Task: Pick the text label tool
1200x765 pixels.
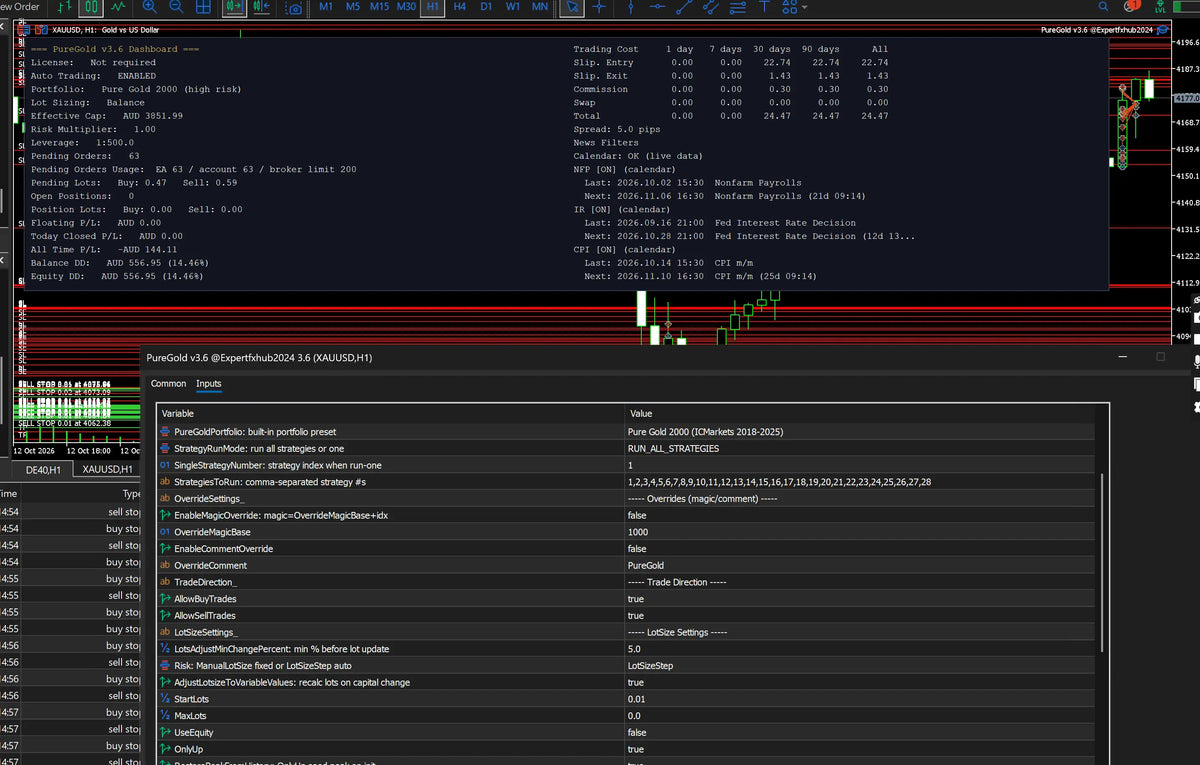Action: tap(765, 7)
